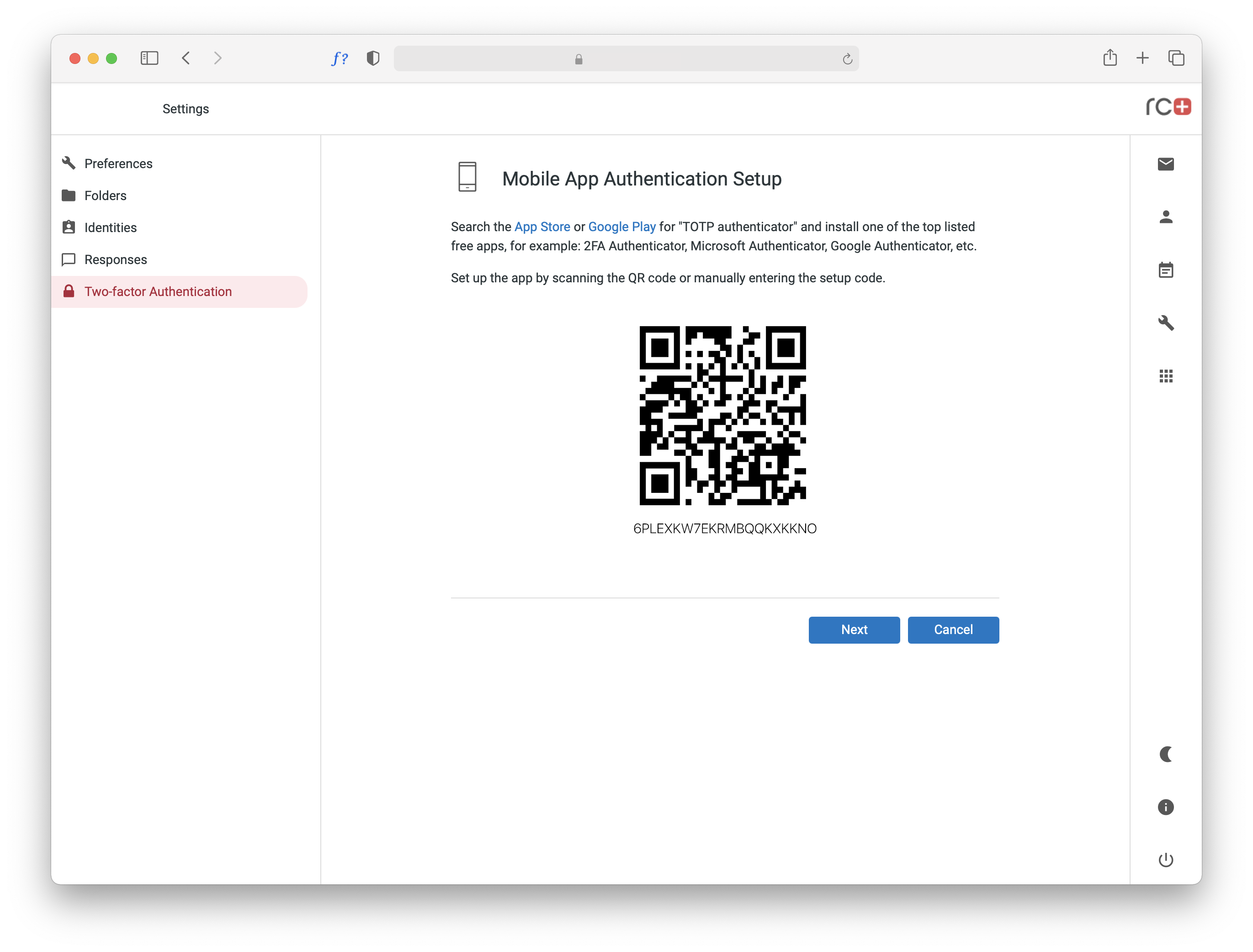Open the Google Play link
The width and height of the screenshot is (1253, 952).
coord(621,227)
